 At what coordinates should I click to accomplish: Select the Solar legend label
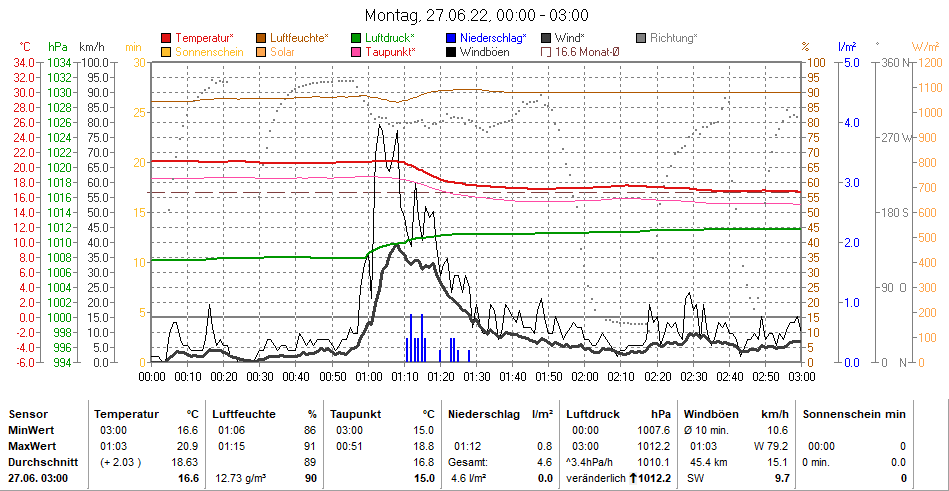coord(283,52)
